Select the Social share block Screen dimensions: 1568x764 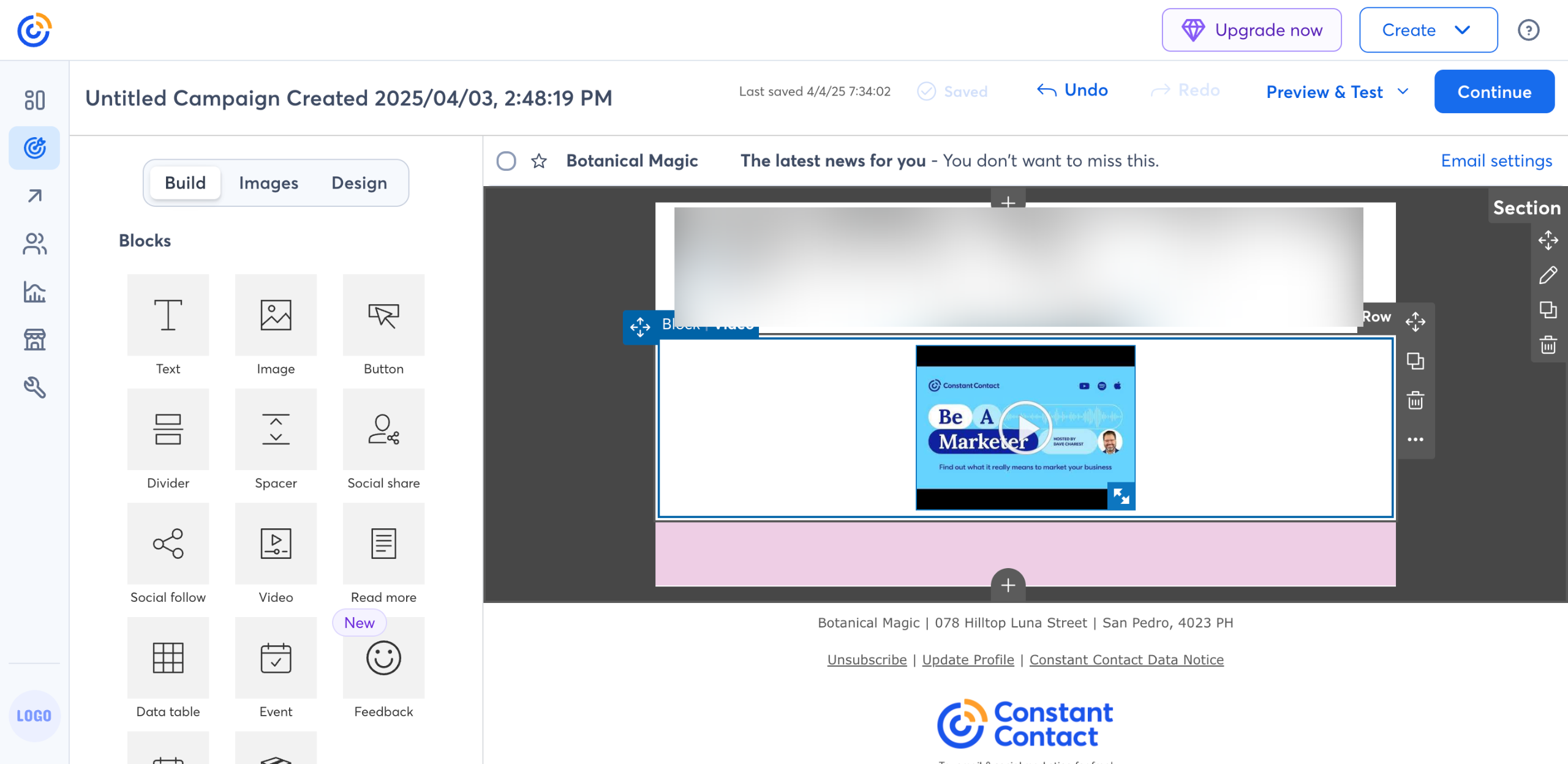coord(383,429)
